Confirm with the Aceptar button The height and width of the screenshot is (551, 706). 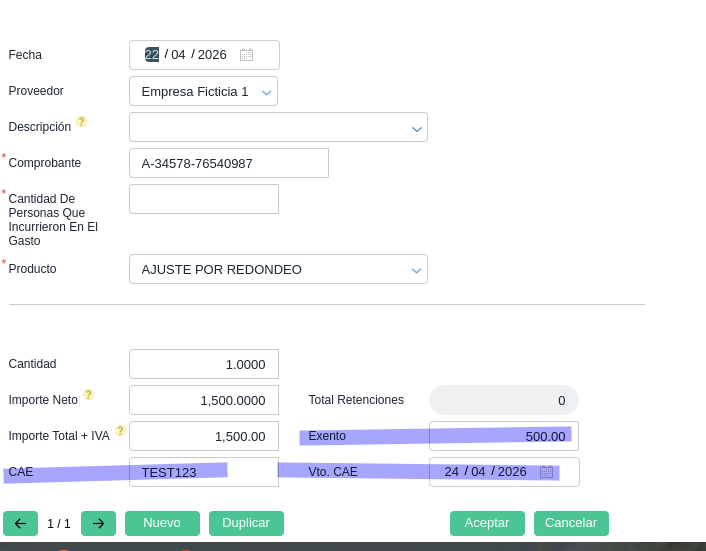point(487,523)
